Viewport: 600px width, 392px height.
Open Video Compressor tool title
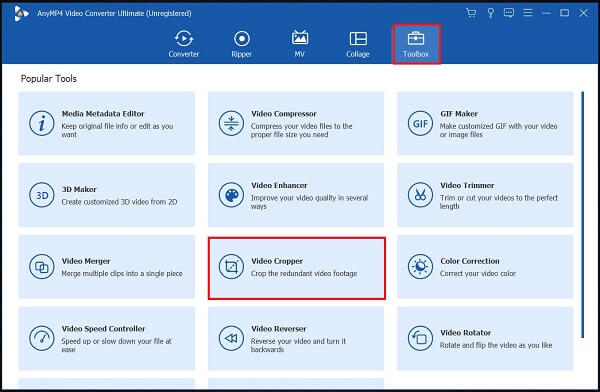284,114
